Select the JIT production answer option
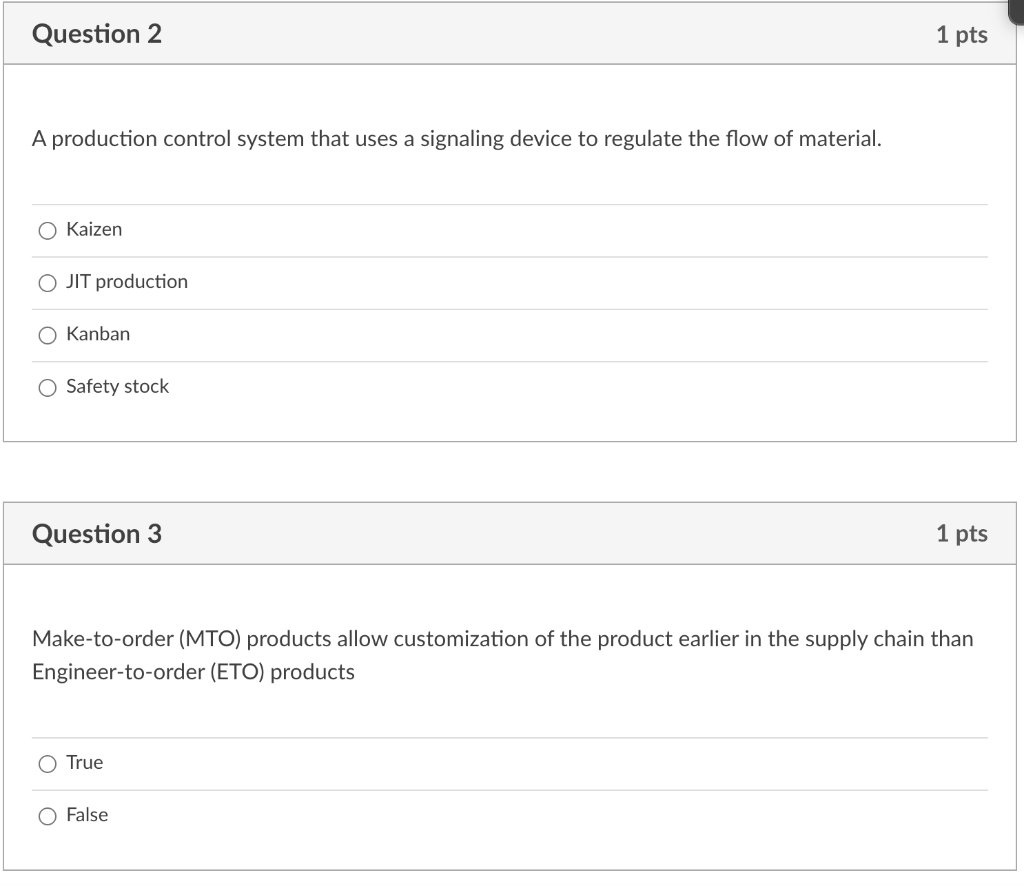1024x886 pixels. pos(47,282)
